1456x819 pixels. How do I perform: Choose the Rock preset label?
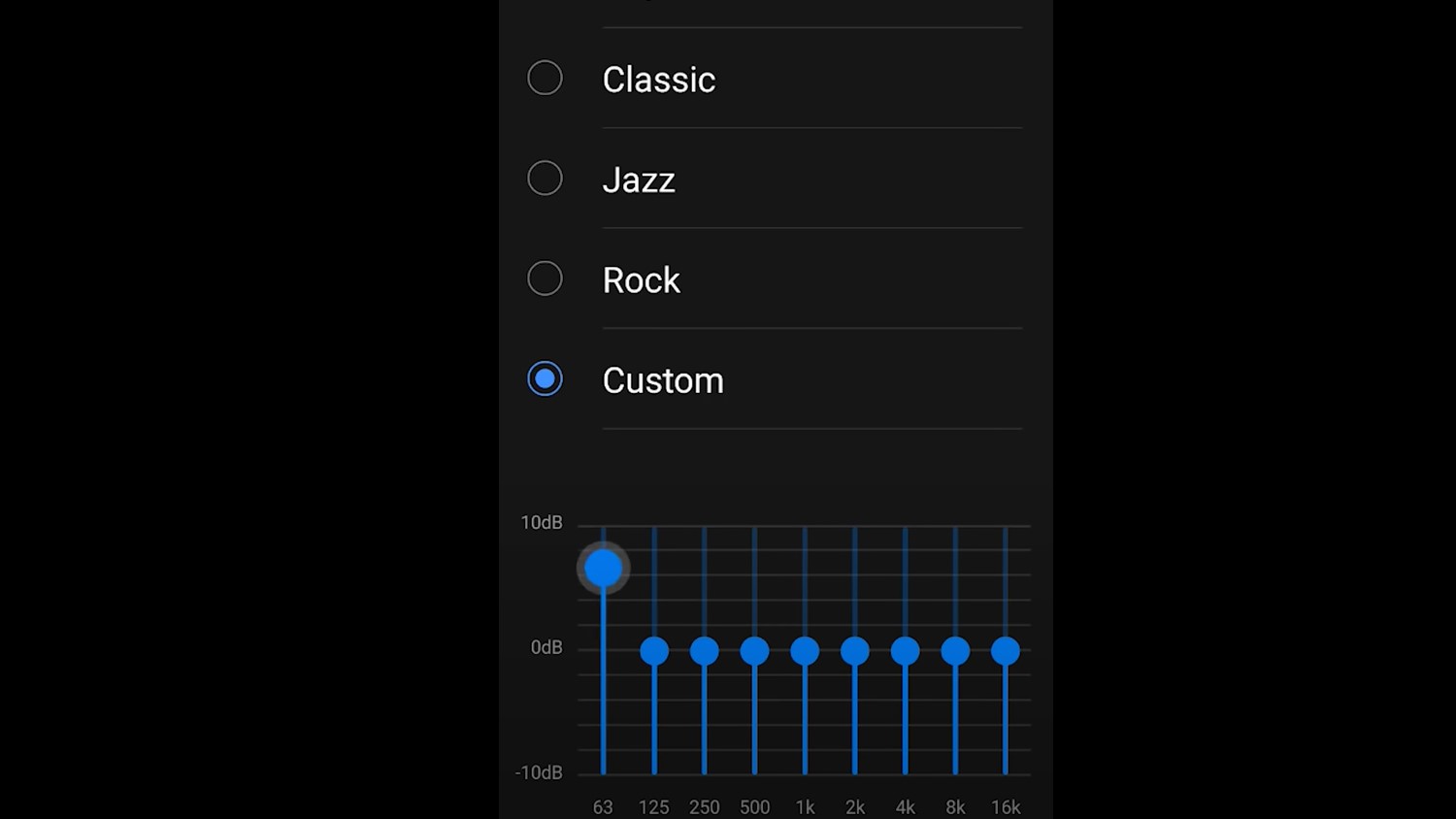tap(642, 280)
